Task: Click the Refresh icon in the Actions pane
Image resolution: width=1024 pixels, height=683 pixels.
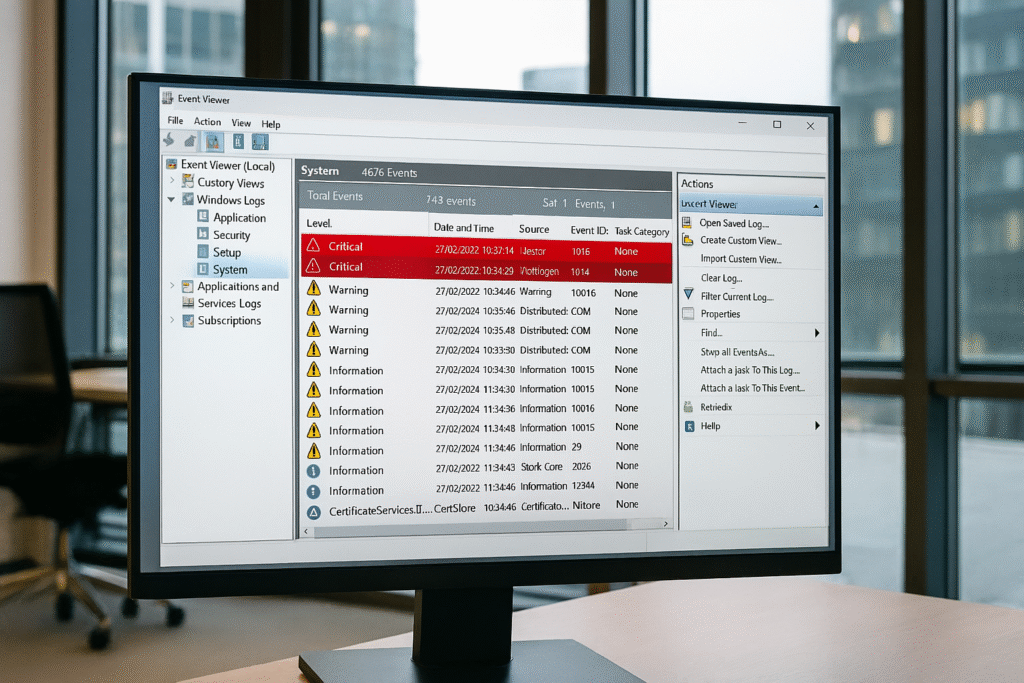Action: point(688,406)
